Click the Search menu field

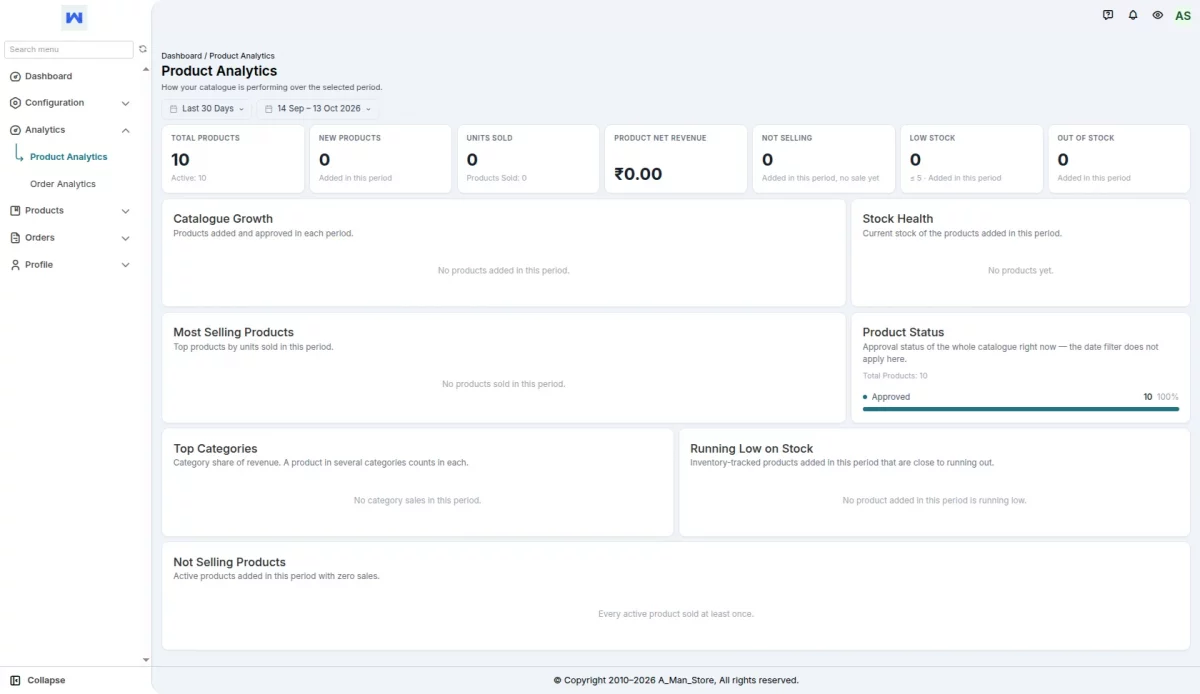coord(69,49)
